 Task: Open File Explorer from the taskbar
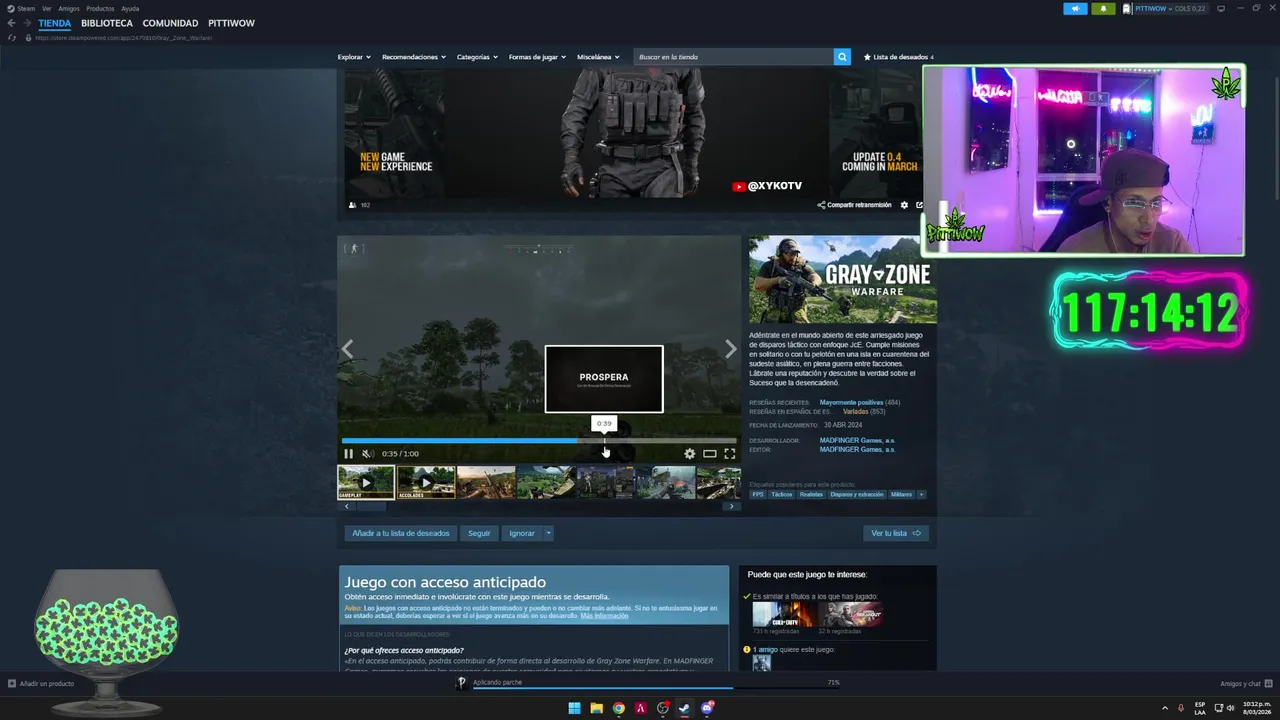(x=596, y=708)
